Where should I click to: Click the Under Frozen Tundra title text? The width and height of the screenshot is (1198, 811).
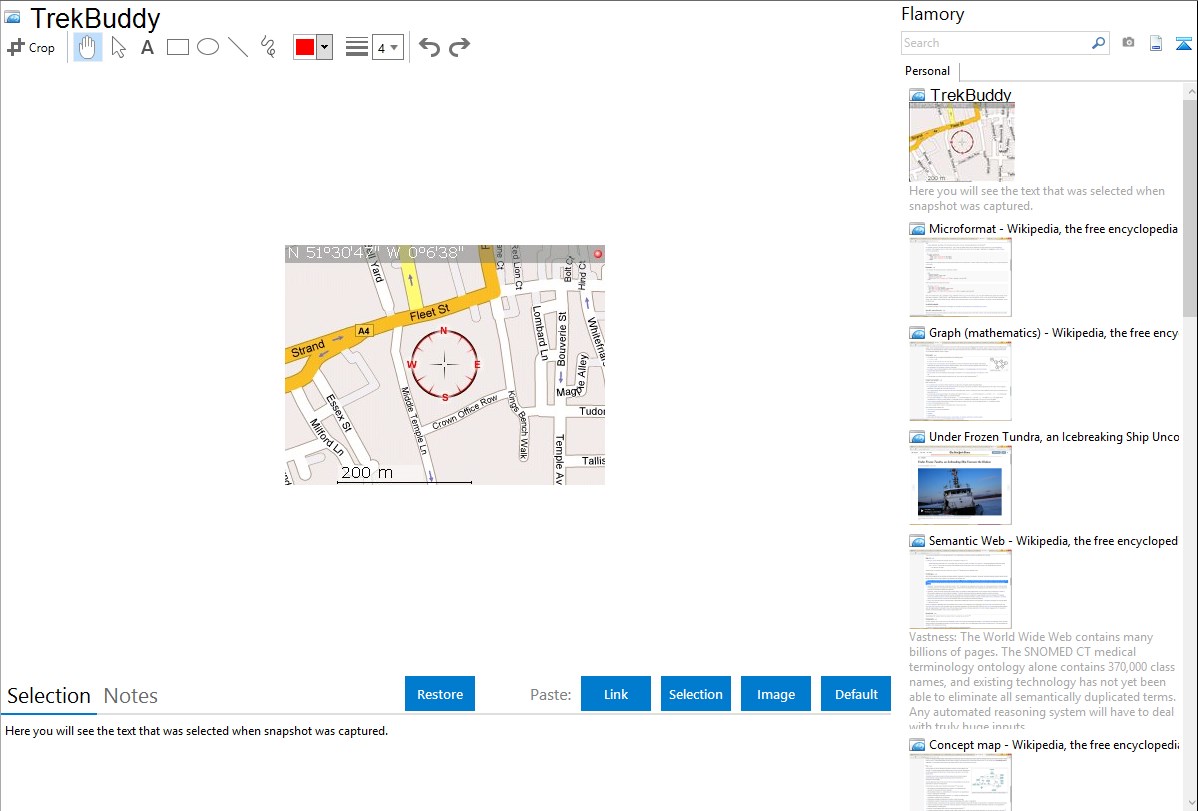[x=1054, y=436]
